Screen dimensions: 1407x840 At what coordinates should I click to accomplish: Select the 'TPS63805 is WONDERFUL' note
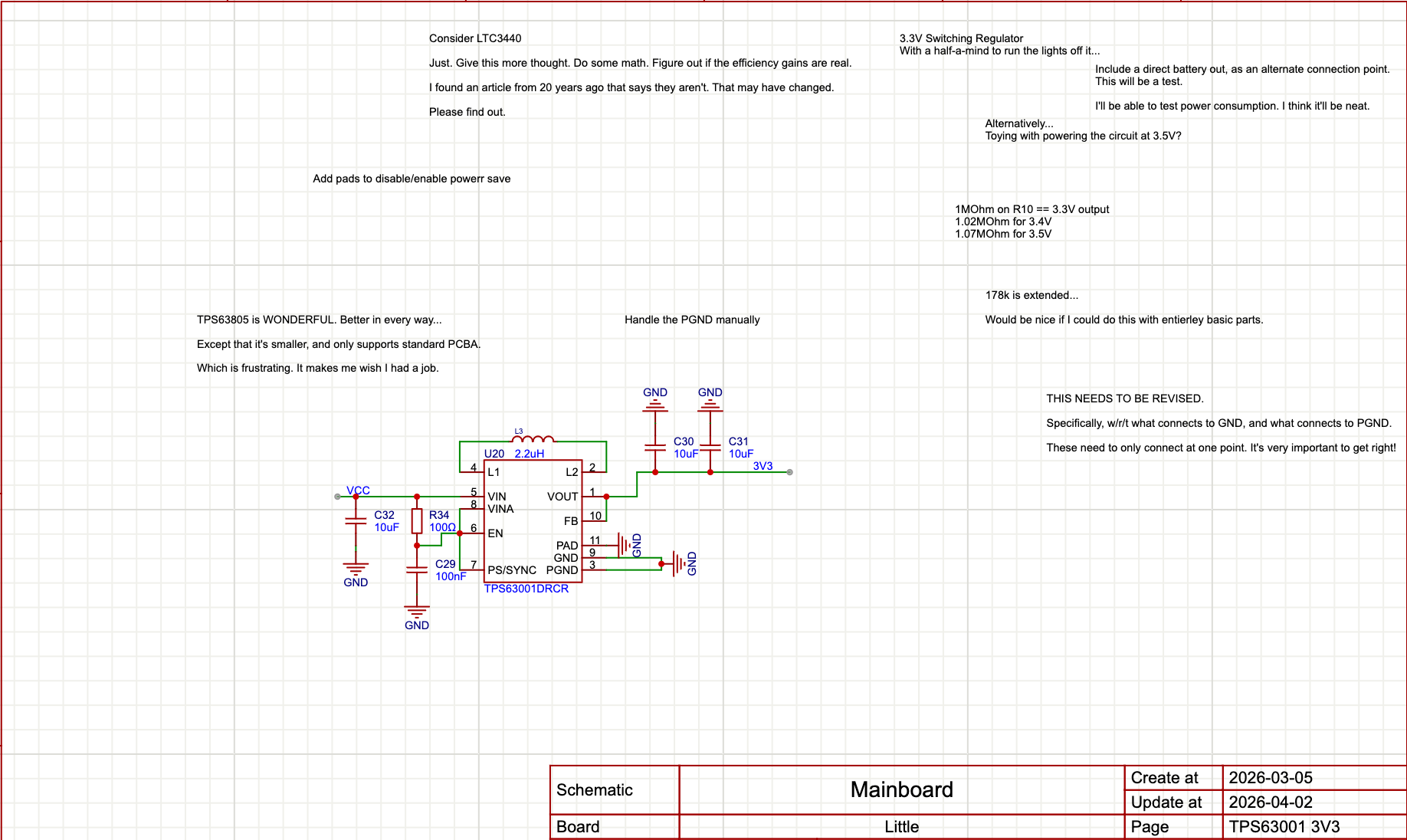(320, 320)
